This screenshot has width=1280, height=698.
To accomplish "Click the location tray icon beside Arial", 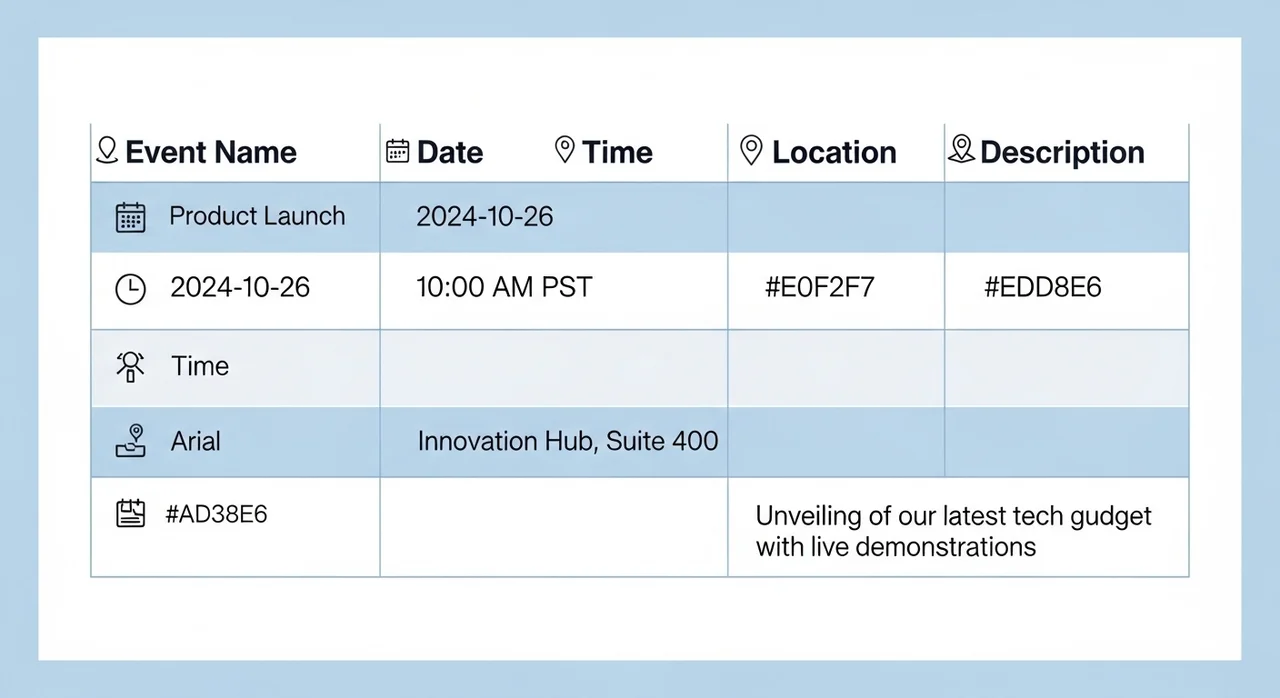I will (x=131, y=441).
